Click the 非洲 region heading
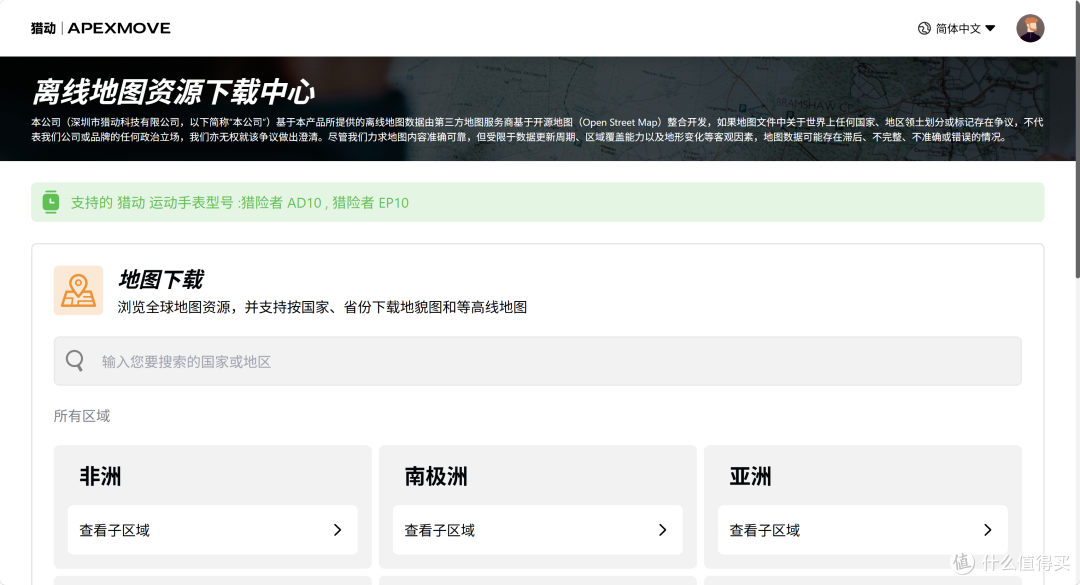 101,476
